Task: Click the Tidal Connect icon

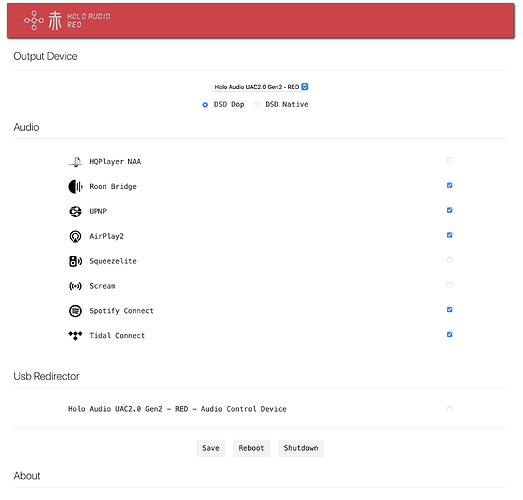Action: point(75,335)
